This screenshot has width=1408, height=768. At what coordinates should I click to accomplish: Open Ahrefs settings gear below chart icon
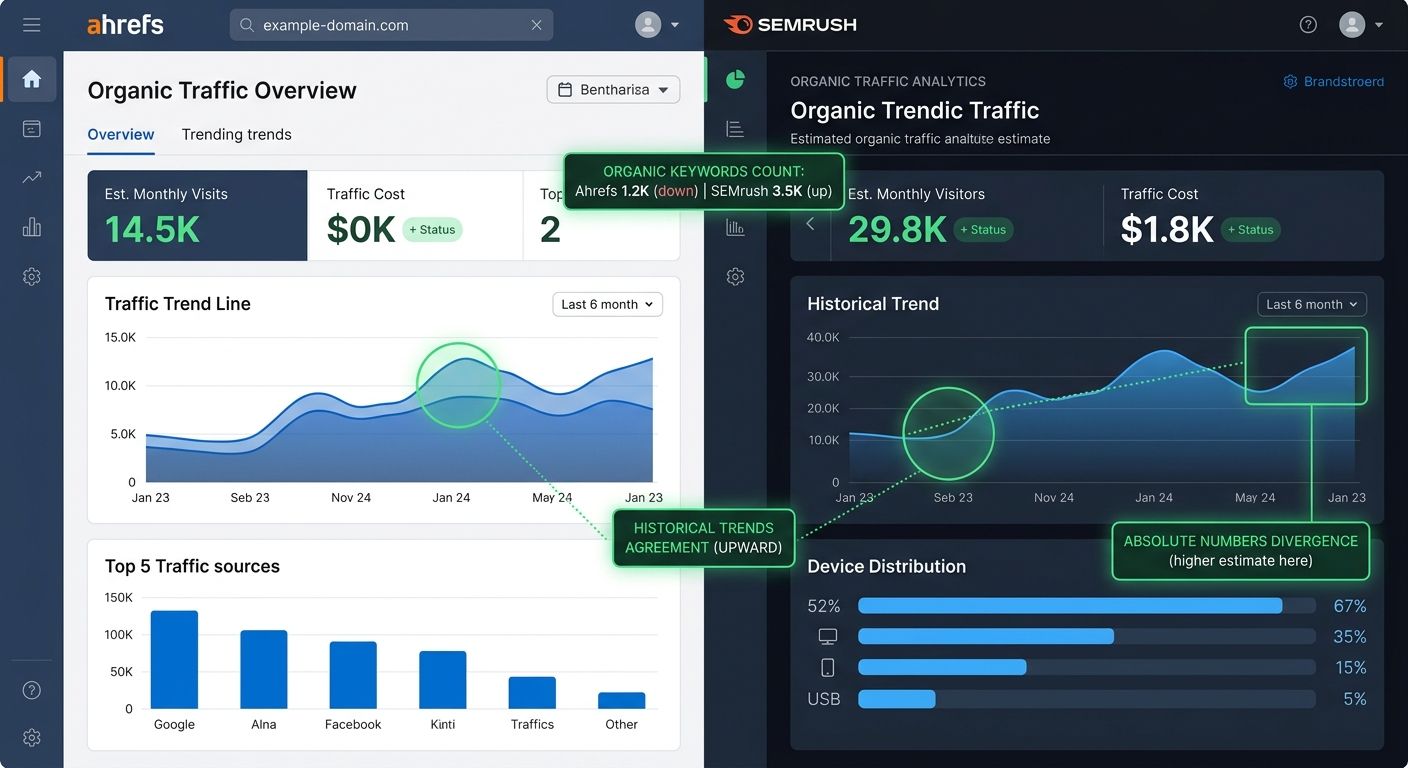tap(32, 277)
